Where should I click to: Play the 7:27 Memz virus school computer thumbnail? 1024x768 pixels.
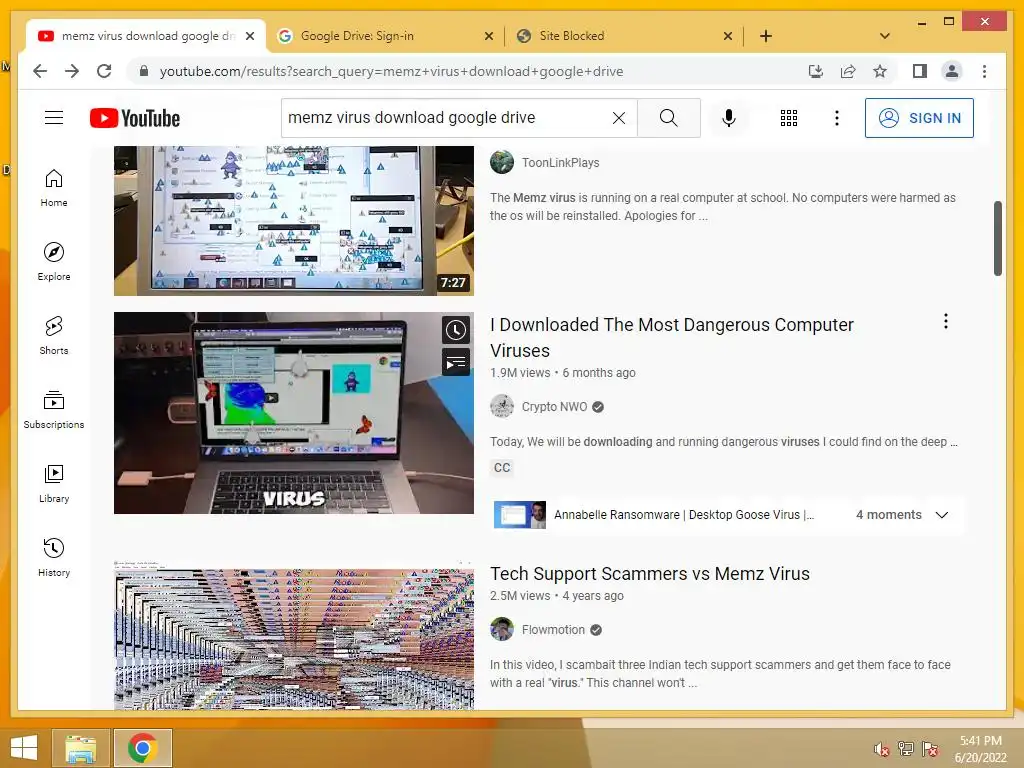click(294, 221)
